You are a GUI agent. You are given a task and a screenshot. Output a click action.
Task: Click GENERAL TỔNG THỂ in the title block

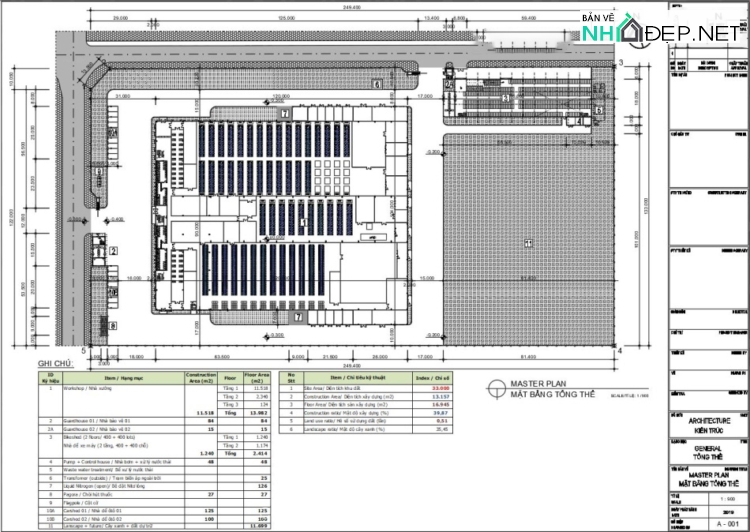tap(708, 452)
